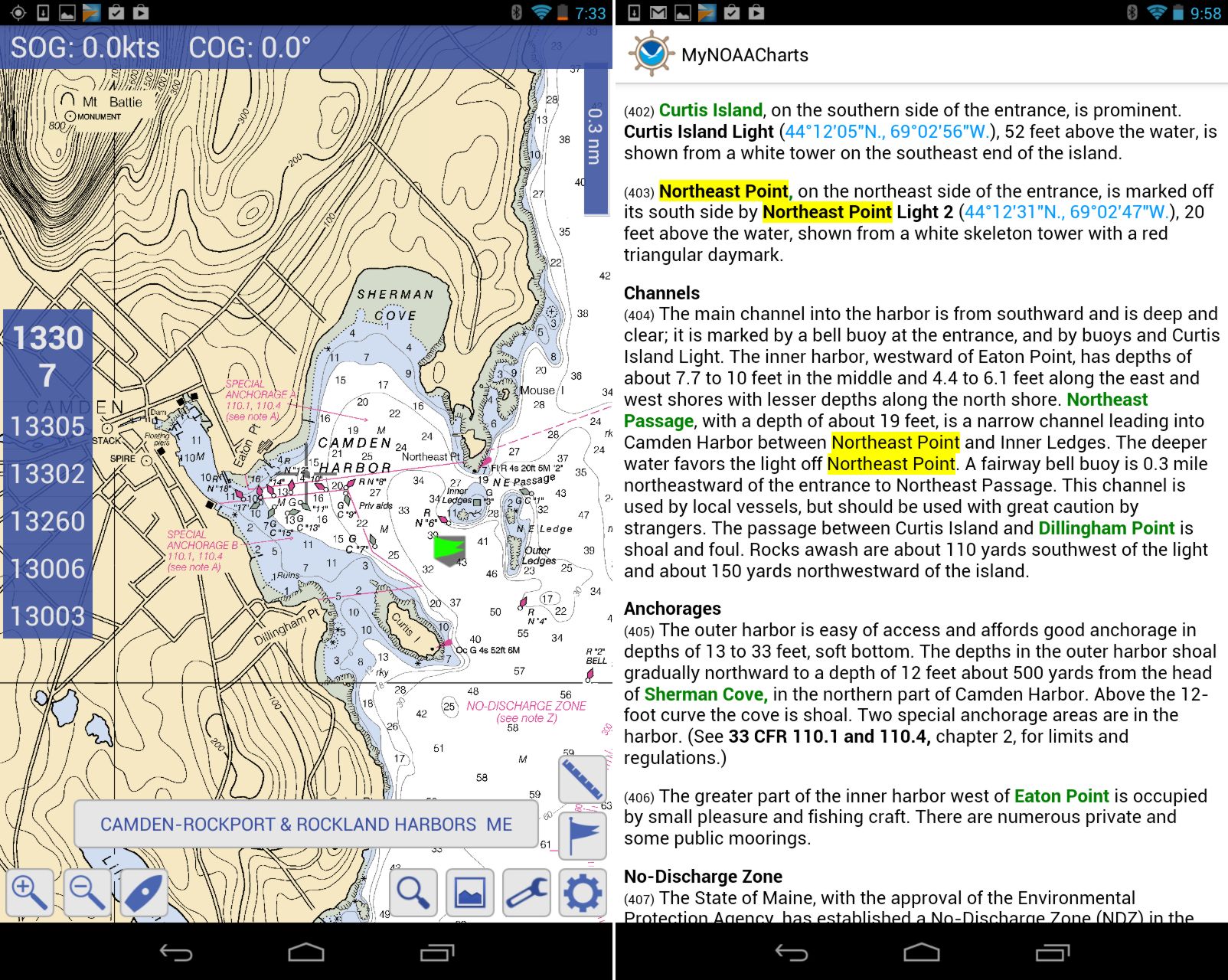Open the Eaton Point green link

coord(1062,796)
